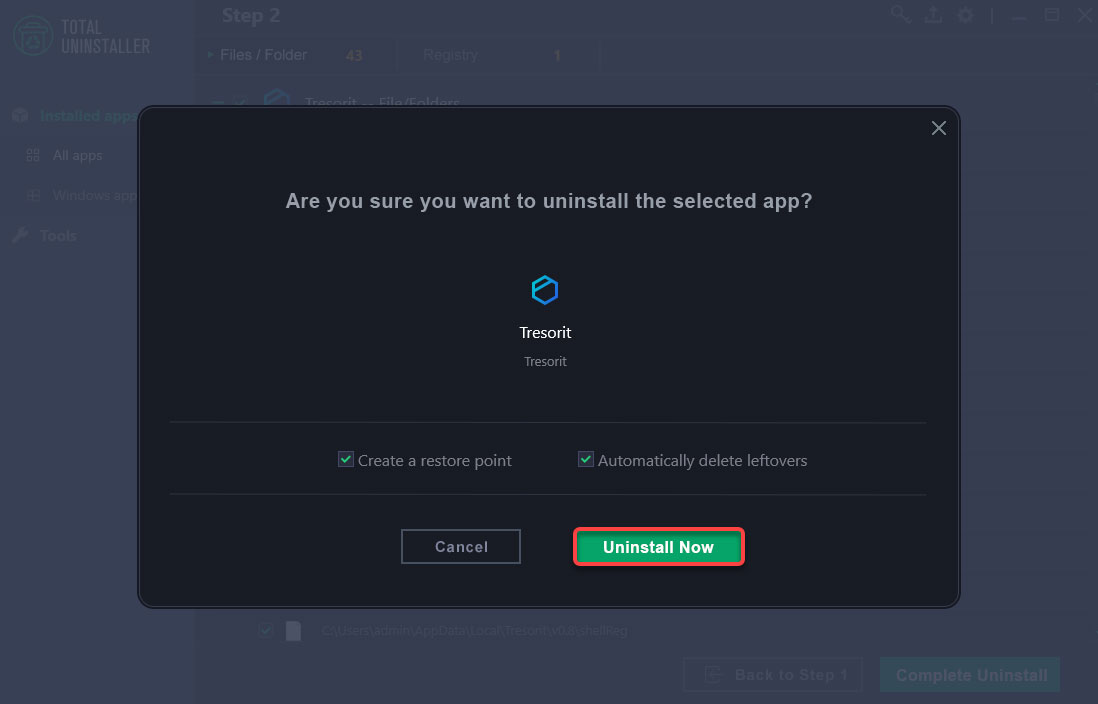
Task: Click the Tools wrench icon
Action: coord(20,235)
